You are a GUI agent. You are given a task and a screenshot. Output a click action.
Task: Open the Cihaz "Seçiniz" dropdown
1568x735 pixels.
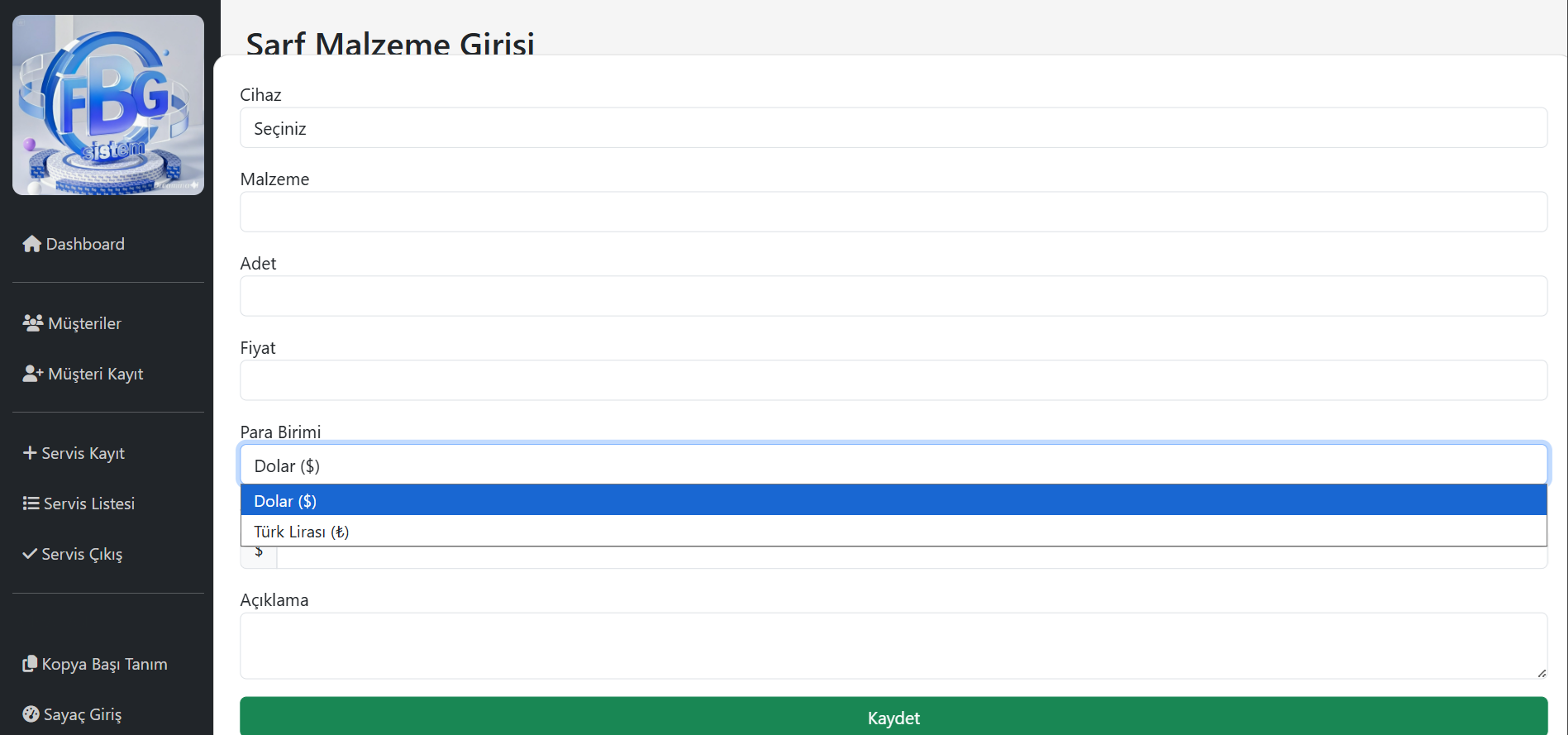click(893, 128)
